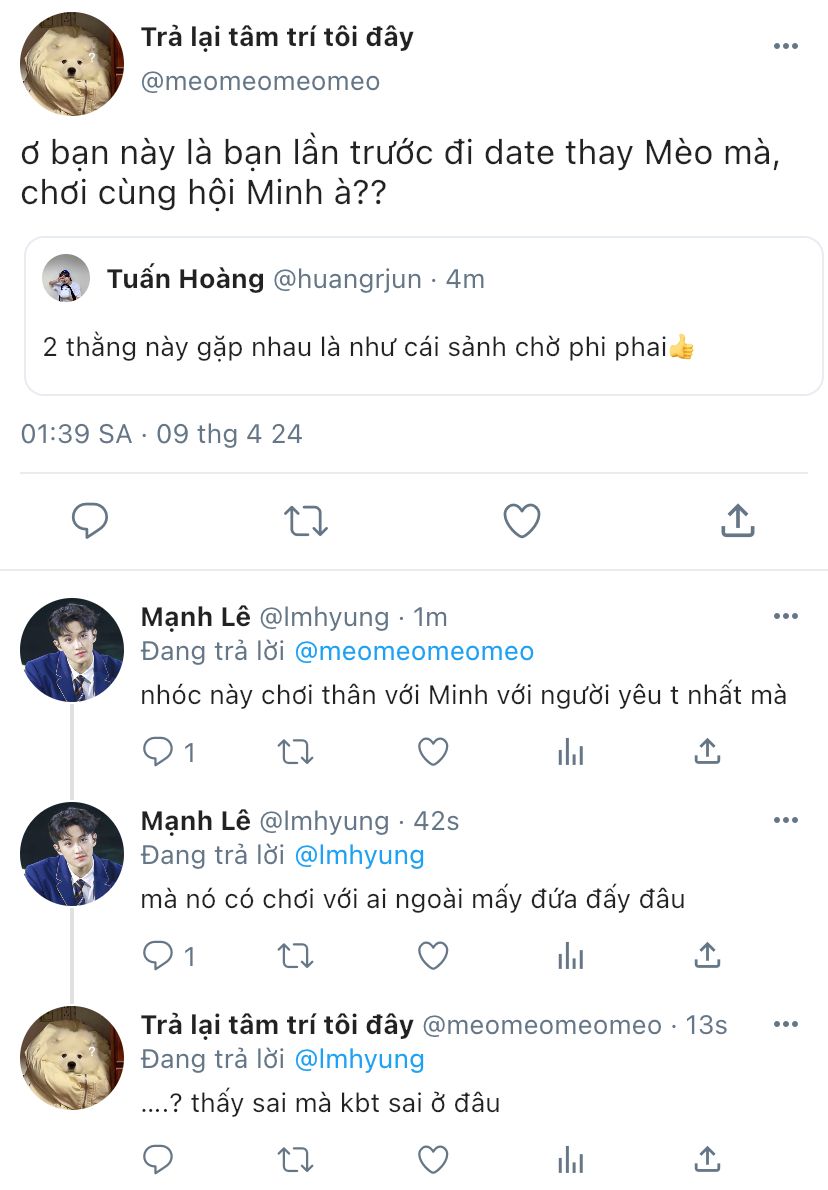This screenshot has height=1190, width=828.
Task: Reply to the main tweet
Action: click(x=90, y=520)
